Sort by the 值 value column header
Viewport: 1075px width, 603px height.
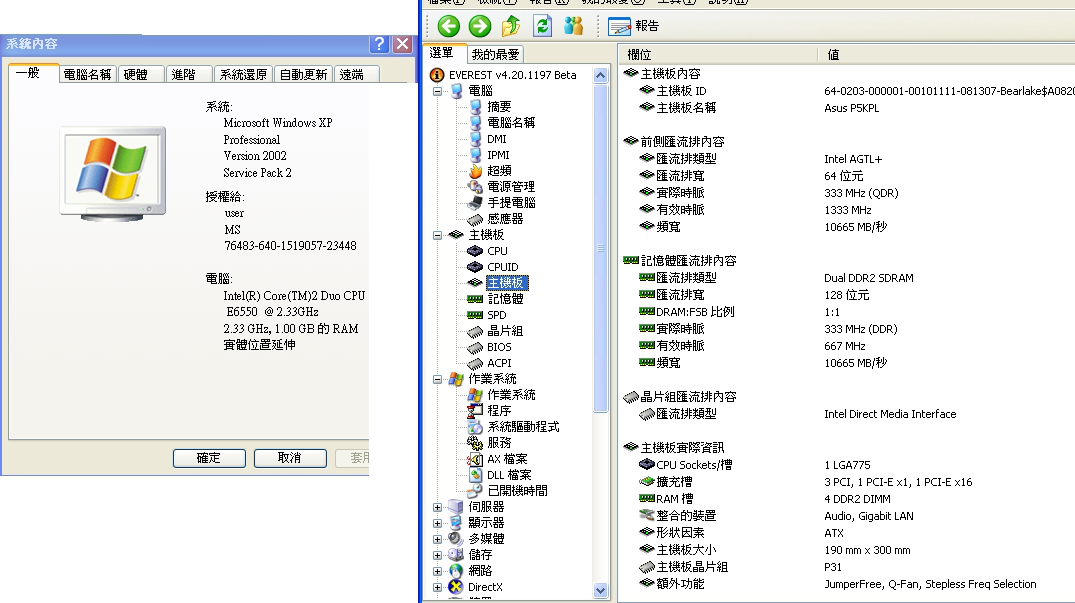tap(947, 54)
